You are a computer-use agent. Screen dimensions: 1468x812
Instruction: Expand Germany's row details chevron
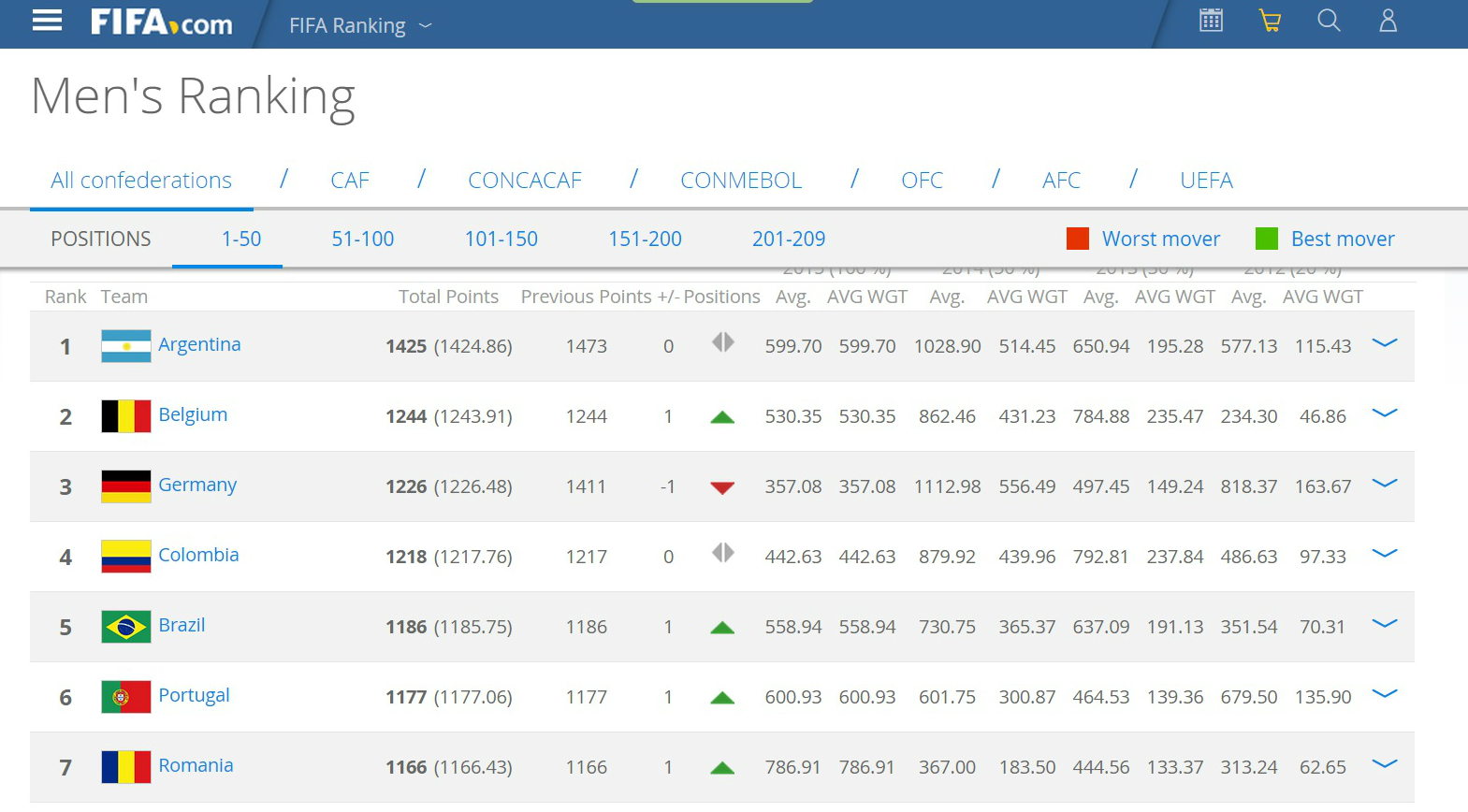click(1384, 484)
